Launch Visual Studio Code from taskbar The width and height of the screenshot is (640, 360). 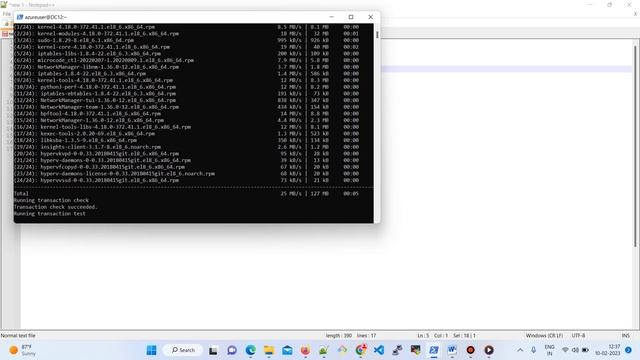379,350
